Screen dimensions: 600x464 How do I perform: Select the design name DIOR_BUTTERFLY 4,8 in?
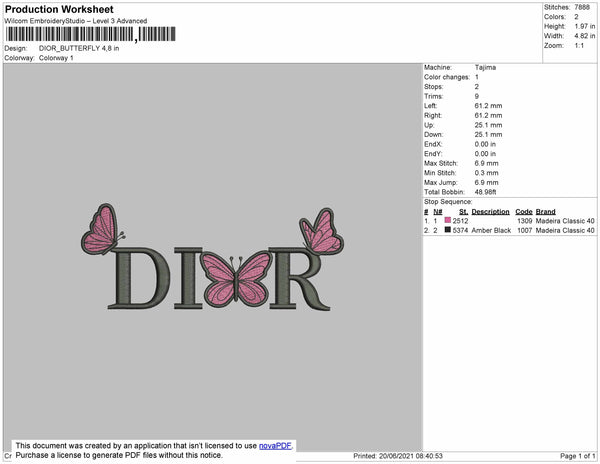pyautogui.click(x=79, y=49)
